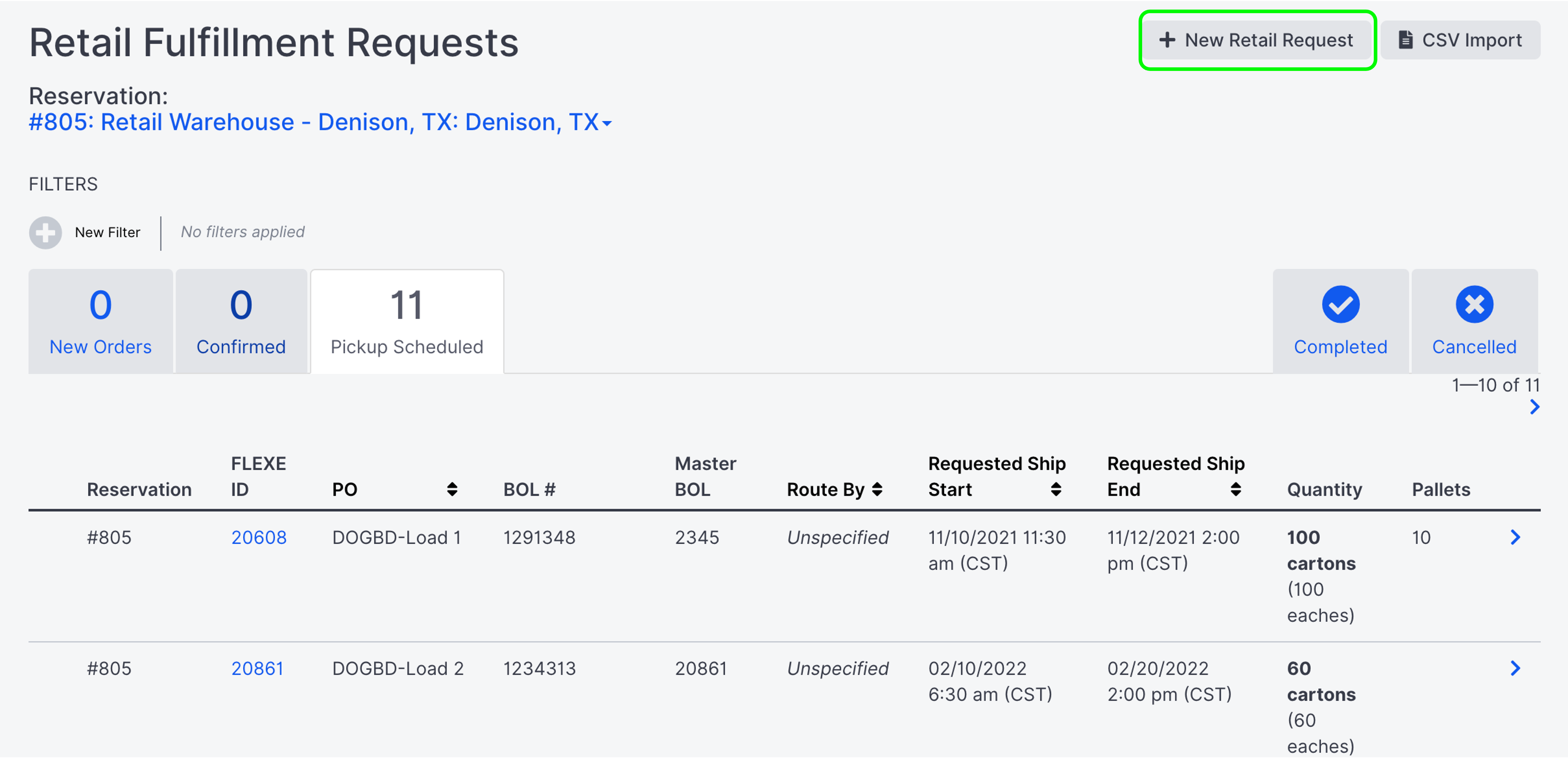This screenshot has width=1568, height=758.
Task: Click the Completed checkmark icon
Action: pyautogui.click(x=1340, y=304)
